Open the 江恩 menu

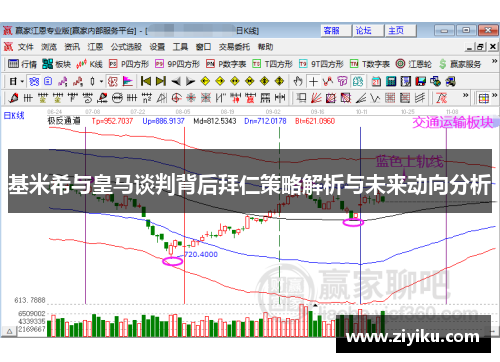95,47
